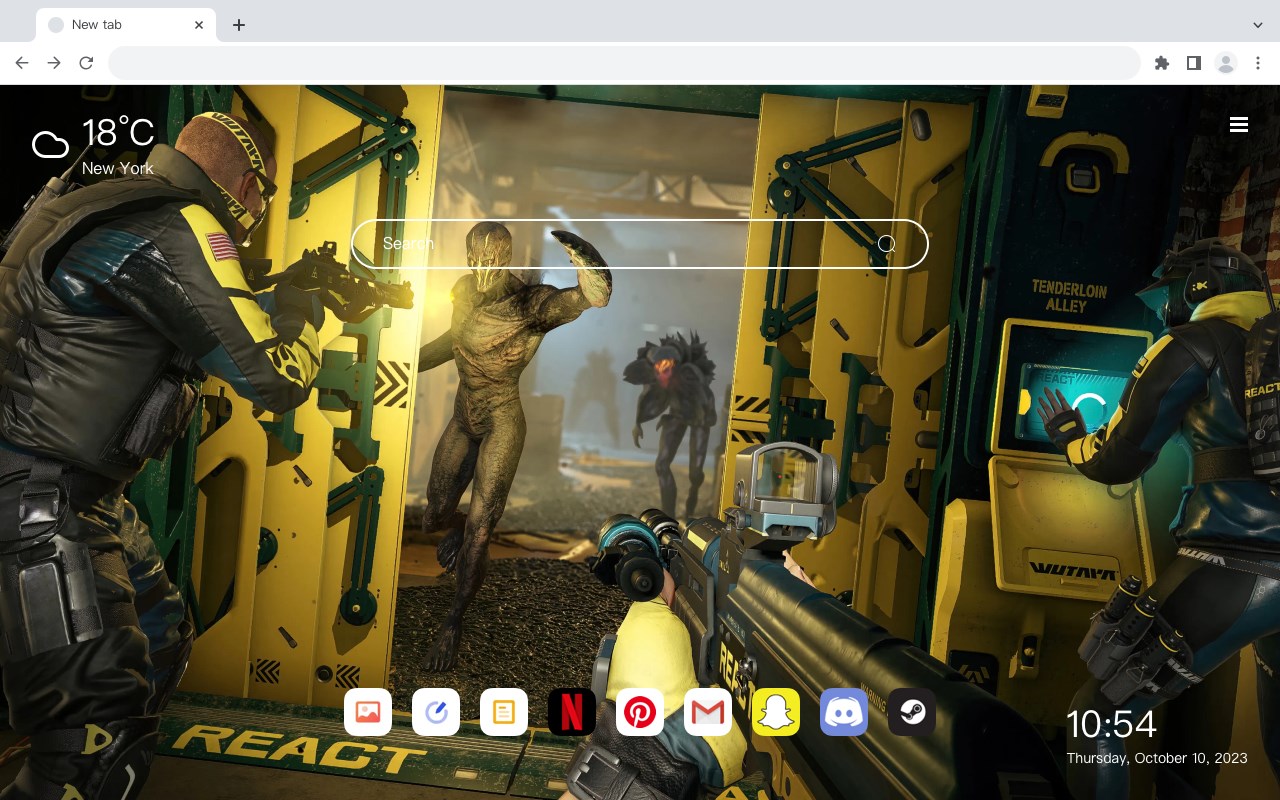Open the Gmail shortcut

[x=708, y=712]
